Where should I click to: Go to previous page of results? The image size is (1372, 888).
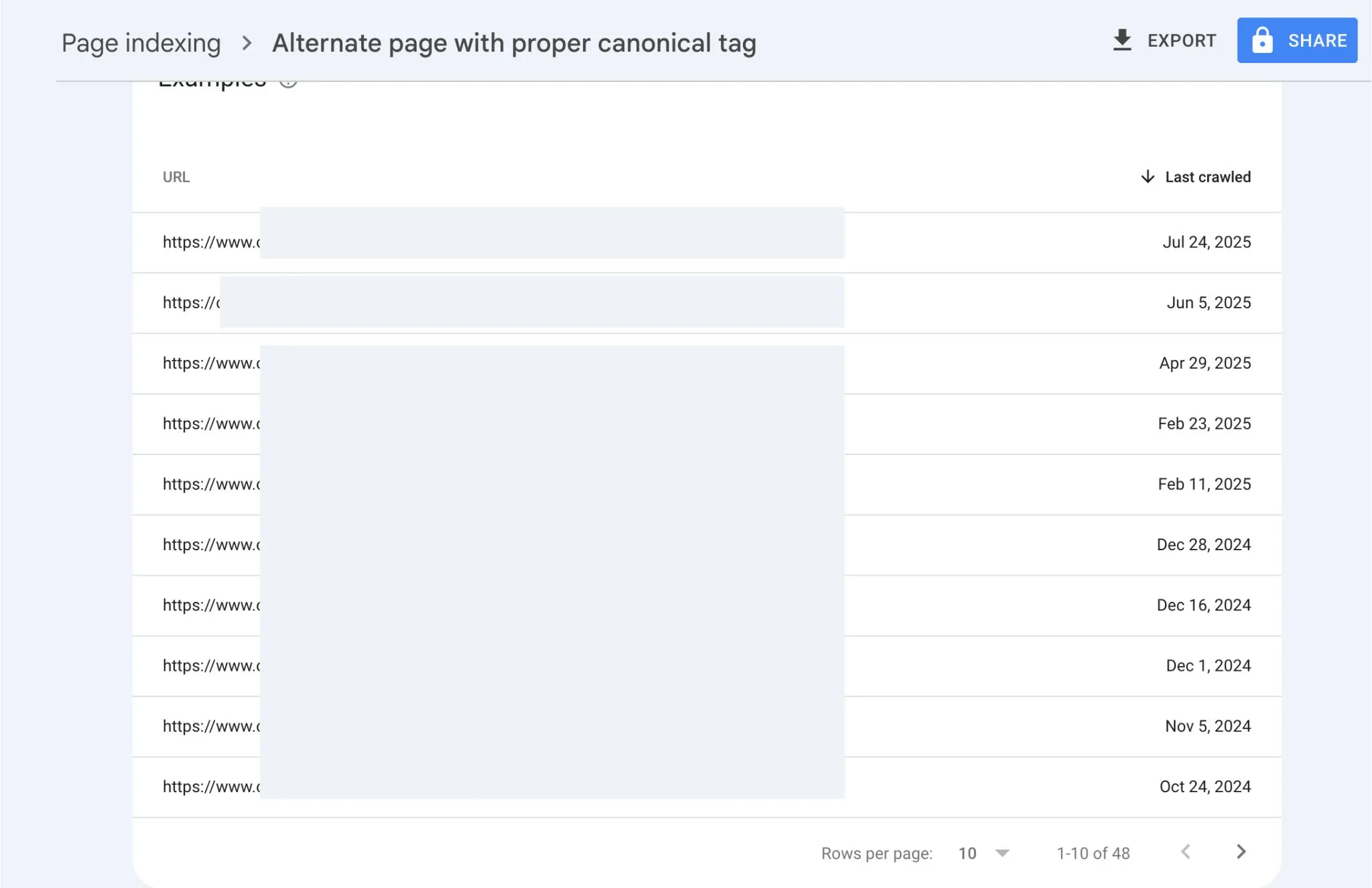coord(1186,852)
